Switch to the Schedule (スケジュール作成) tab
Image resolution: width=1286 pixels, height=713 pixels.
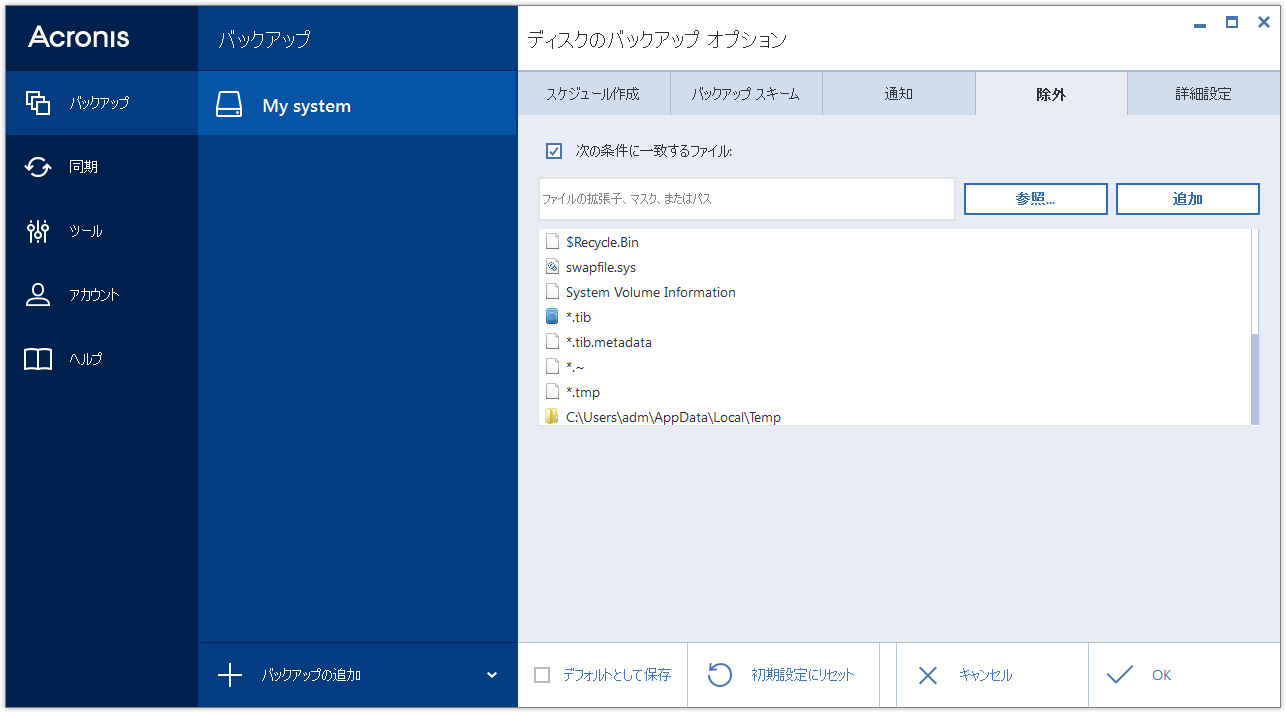click(593, 94)
